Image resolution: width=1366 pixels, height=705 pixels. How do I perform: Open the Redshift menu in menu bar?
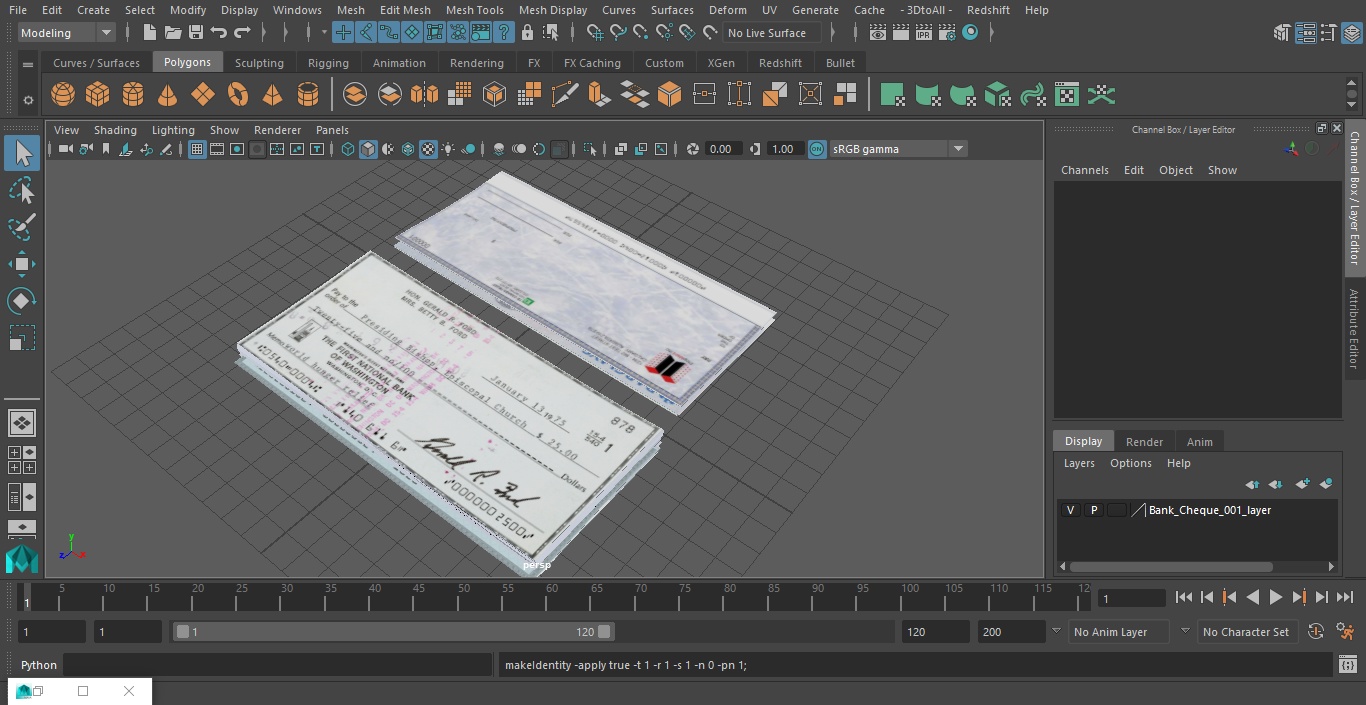point(988,10)
